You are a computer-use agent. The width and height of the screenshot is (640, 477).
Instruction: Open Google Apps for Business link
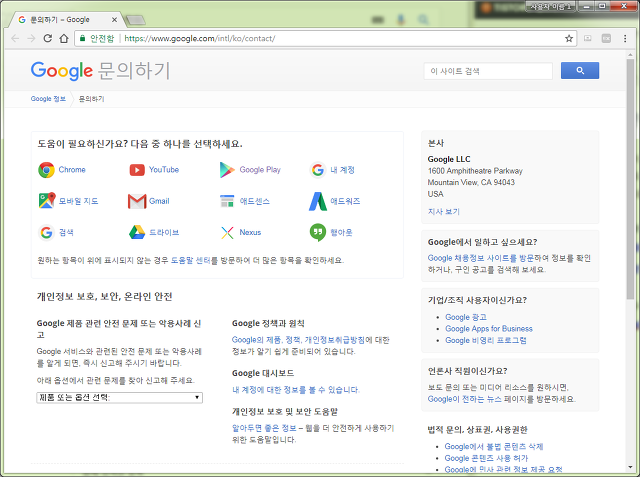489,328
